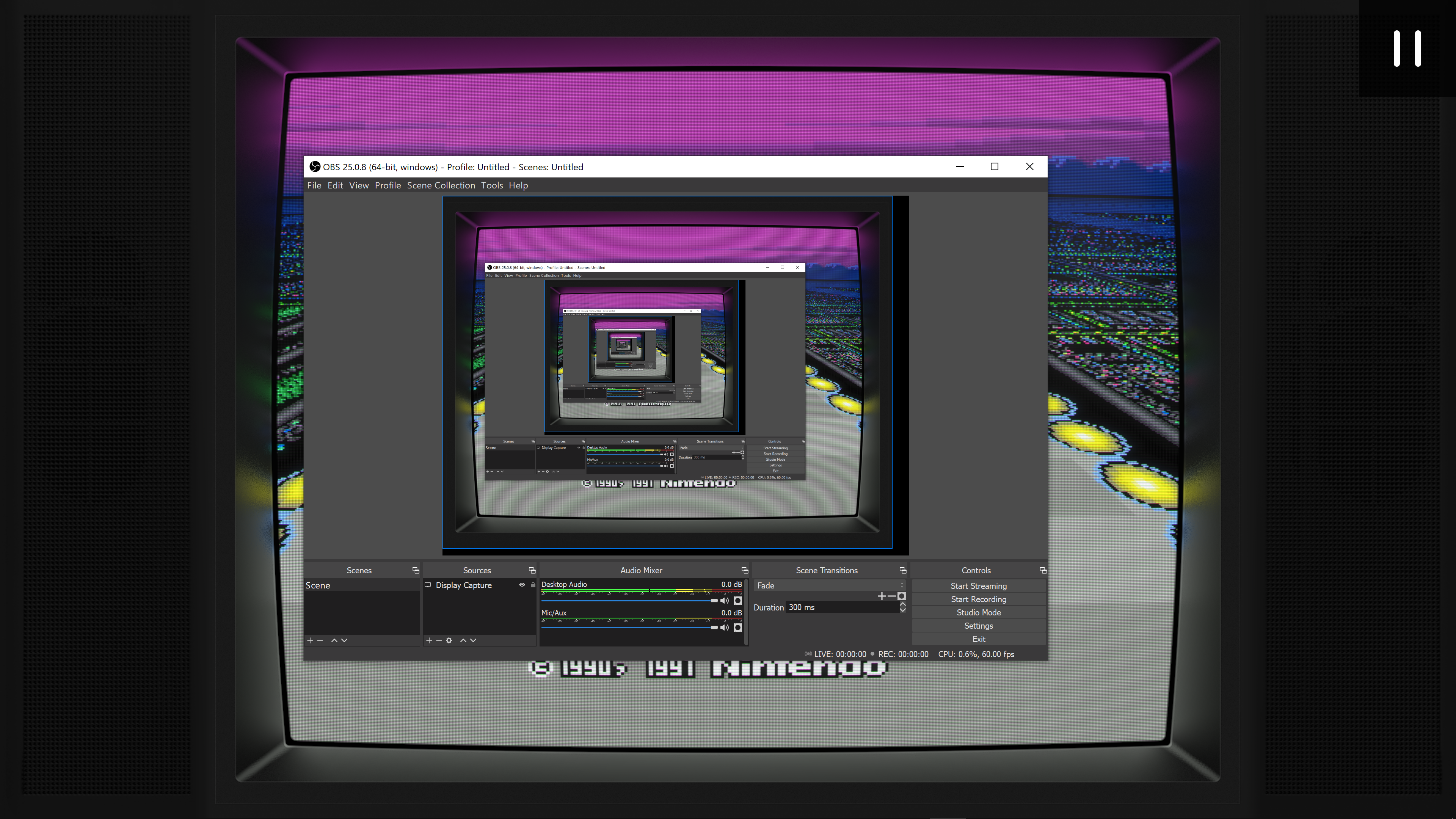Click Start Streaming button
The height and width of the screenshot is (819, 1456).
pos(978,586)
